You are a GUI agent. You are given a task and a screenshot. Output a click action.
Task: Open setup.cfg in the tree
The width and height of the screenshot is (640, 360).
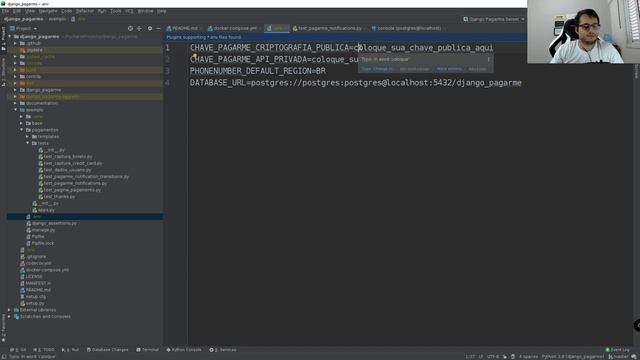click(x=36, y=296)
